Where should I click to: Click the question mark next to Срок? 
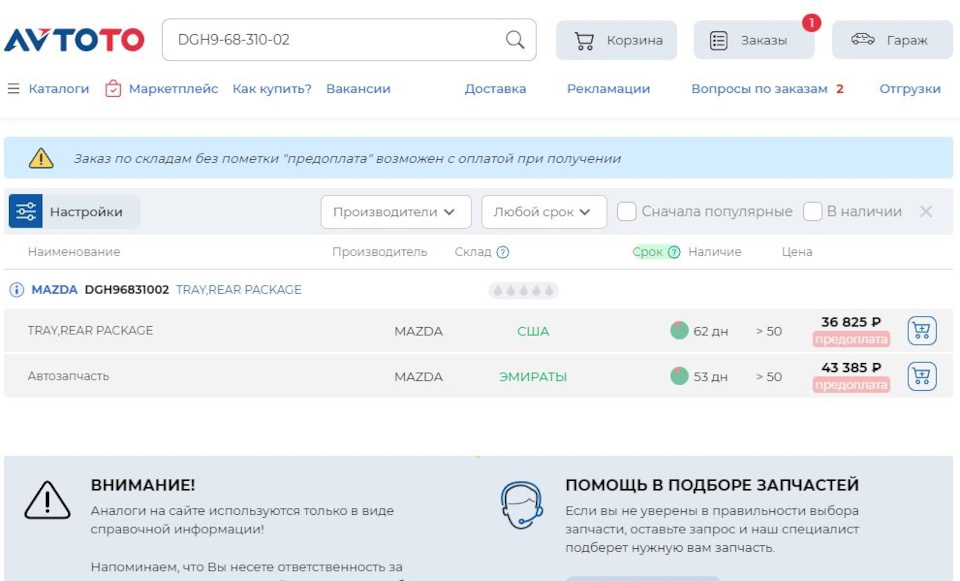(673, 252)
